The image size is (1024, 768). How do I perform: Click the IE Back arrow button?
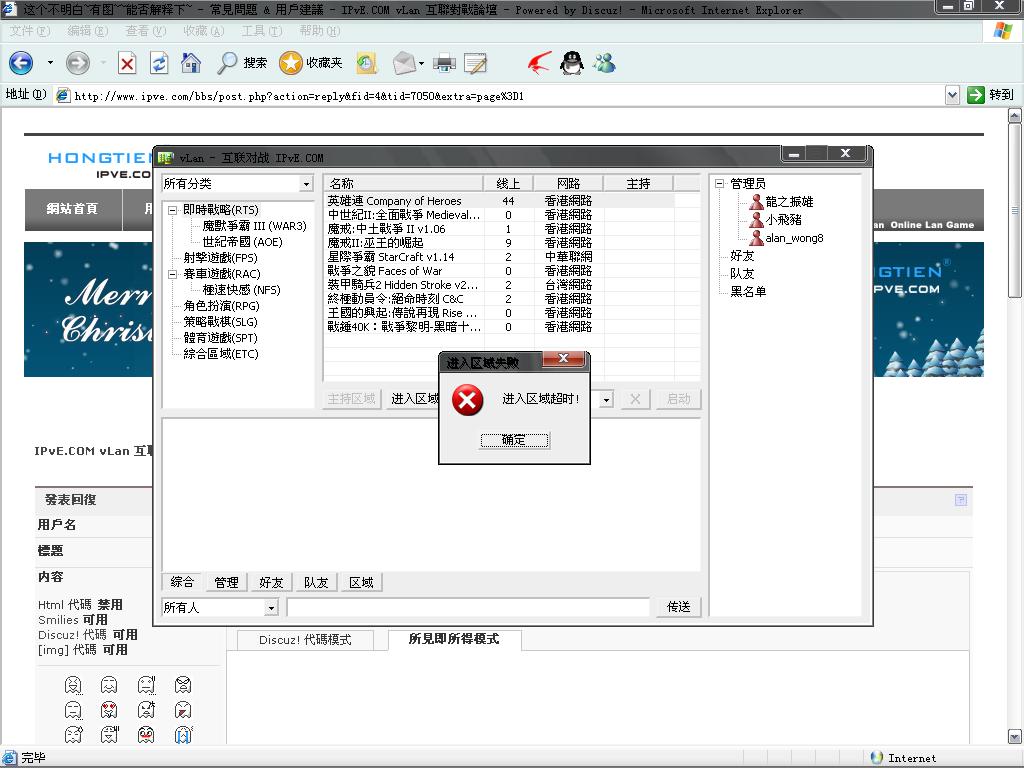pyautogui.click(x=21, y=63)
